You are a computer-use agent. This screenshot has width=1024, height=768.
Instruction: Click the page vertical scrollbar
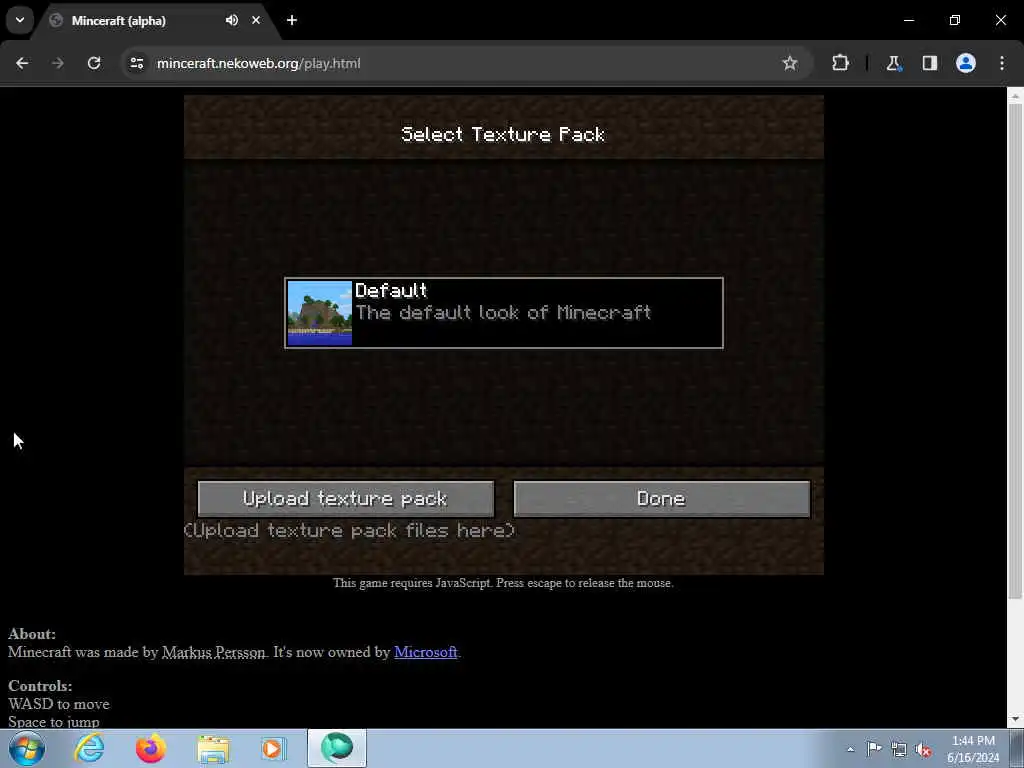point(1015,351)
